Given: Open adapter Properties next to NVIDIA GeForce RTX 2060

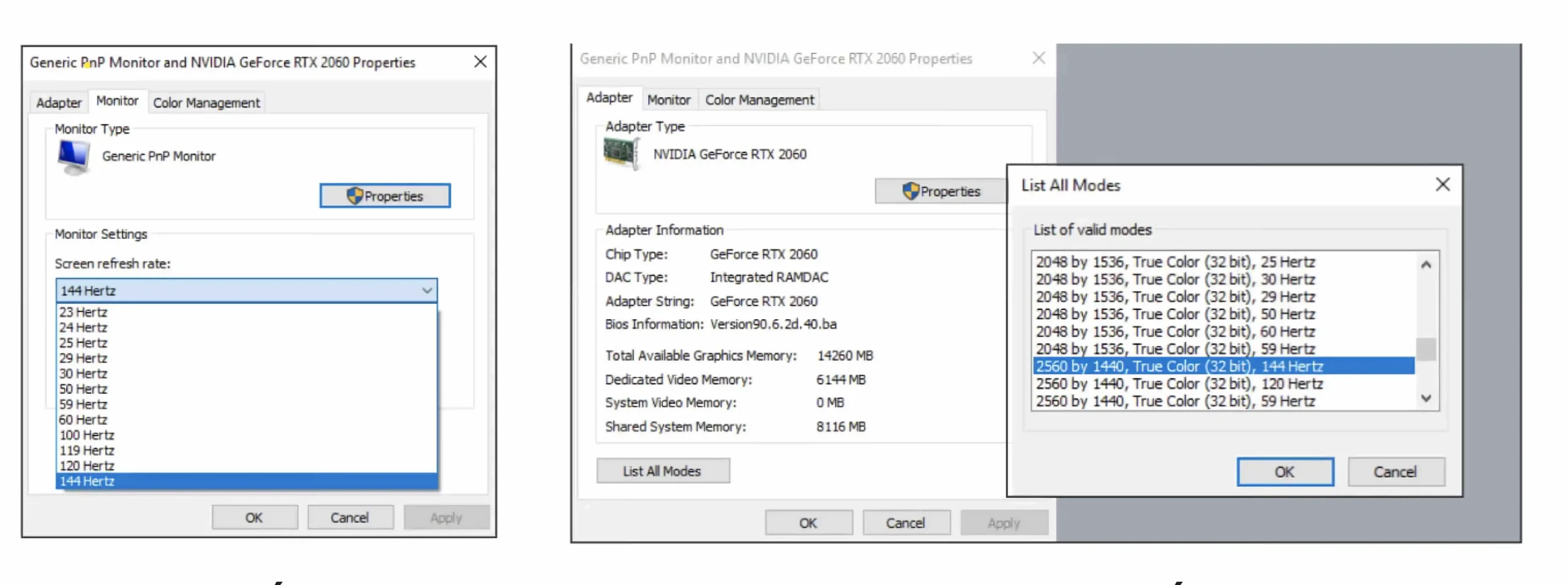Looking at the screenshot, I should point(941,191).
